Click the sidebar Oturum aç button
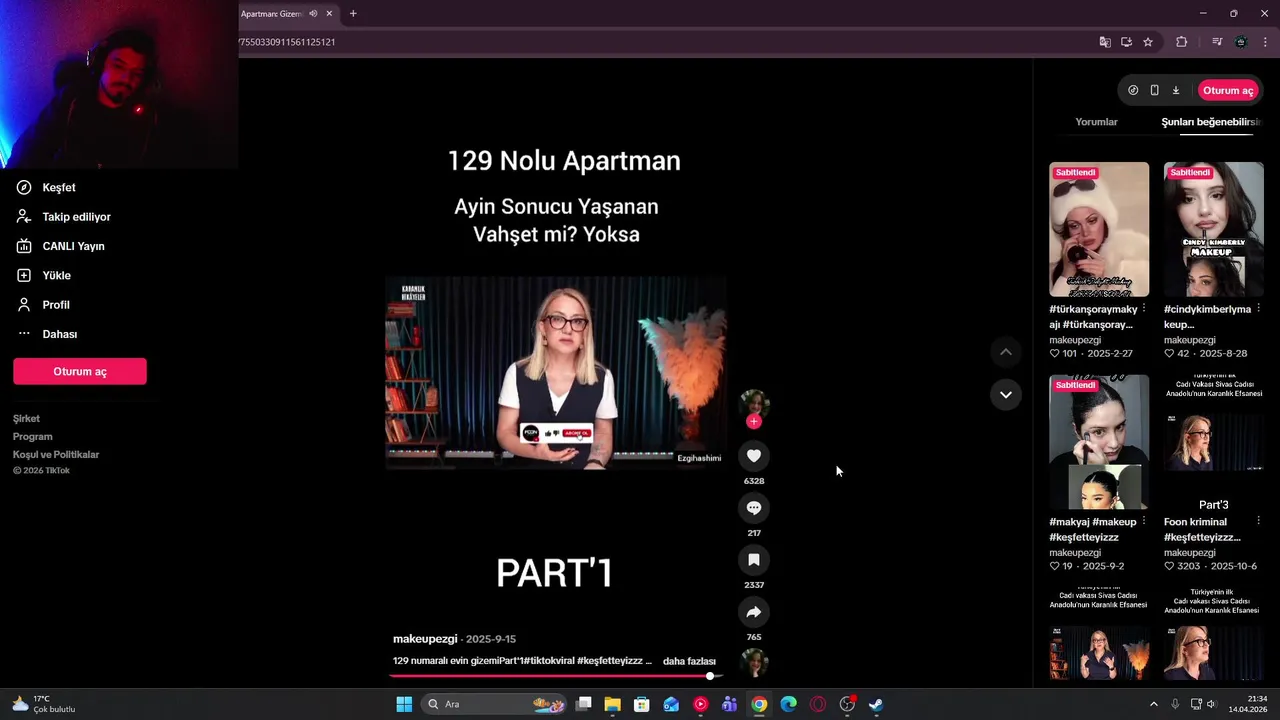This screenshot has width=1280, height=720. click(80, 371)
